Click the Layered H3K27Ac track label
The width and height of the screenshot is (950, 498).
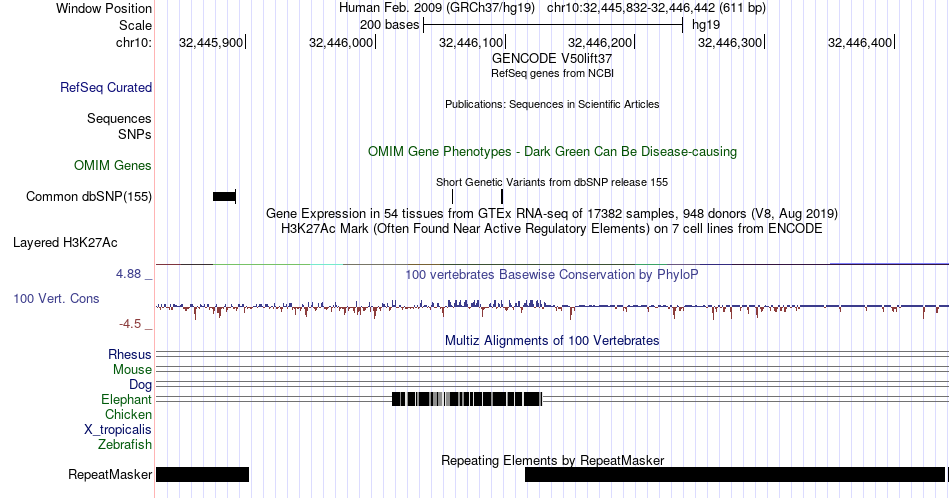click(65, 242)
